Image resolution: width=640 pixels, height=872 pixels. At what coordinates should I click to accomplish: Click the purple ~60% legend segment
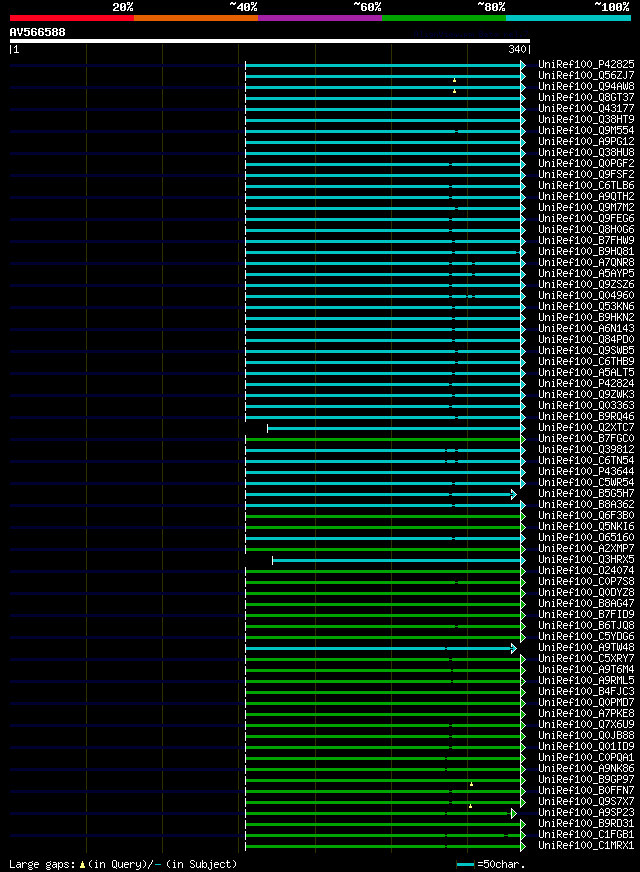(x=320, y=18)
